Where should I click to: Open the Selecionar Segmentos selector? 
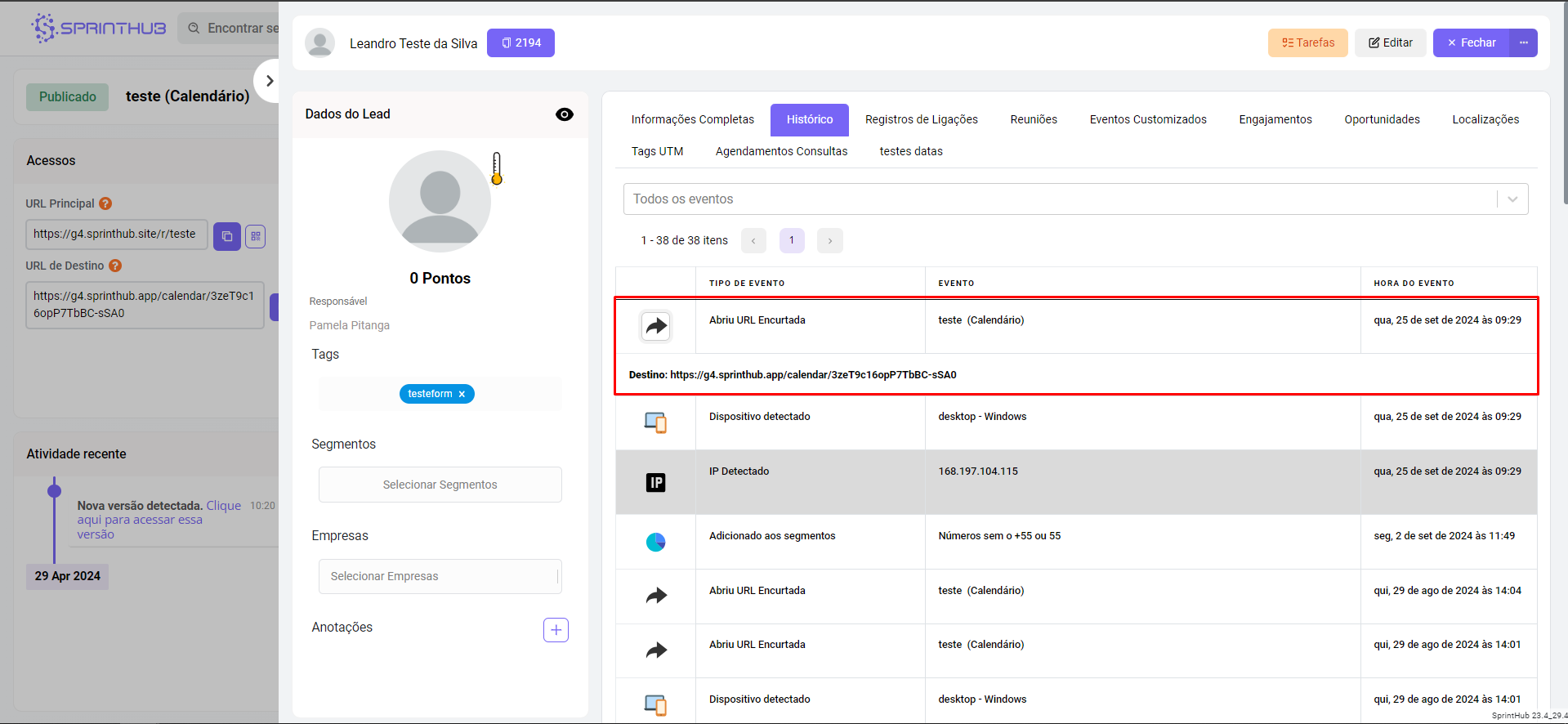point(440,485)
